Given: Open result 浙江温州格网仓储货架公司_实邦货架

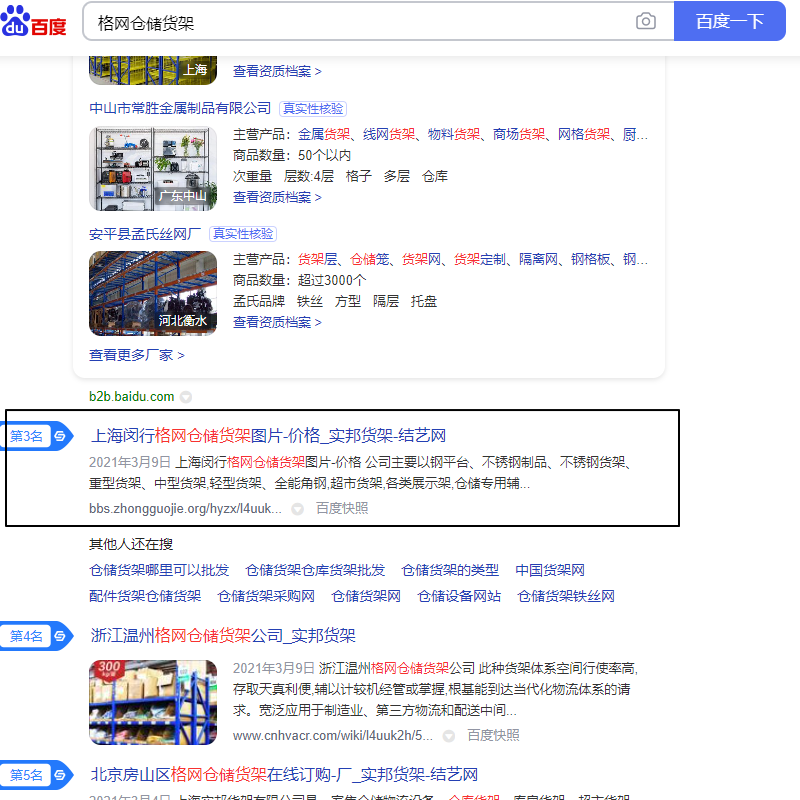Looking at the screenshot, I should point(223,636).
